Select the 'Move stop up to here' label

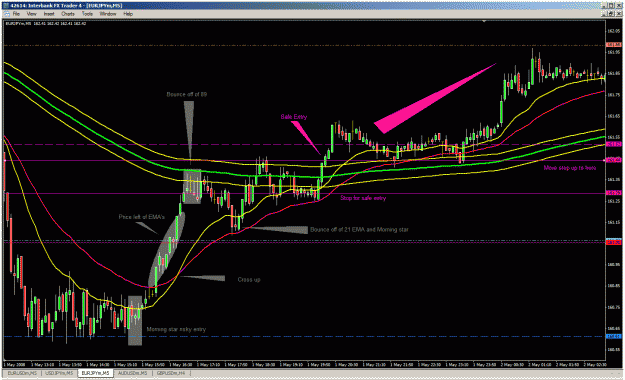point(570,168)
